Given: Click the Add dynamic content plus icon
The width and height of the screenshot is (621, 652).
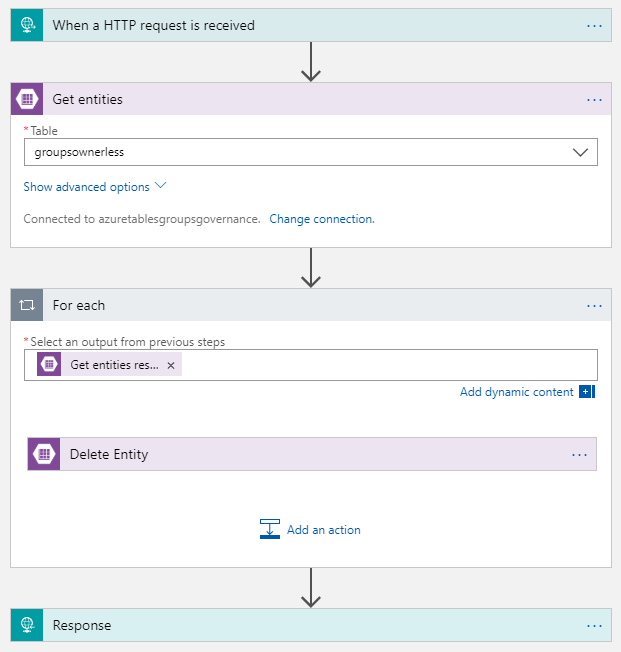Looking at the screenshot, I should coord(587,392).
